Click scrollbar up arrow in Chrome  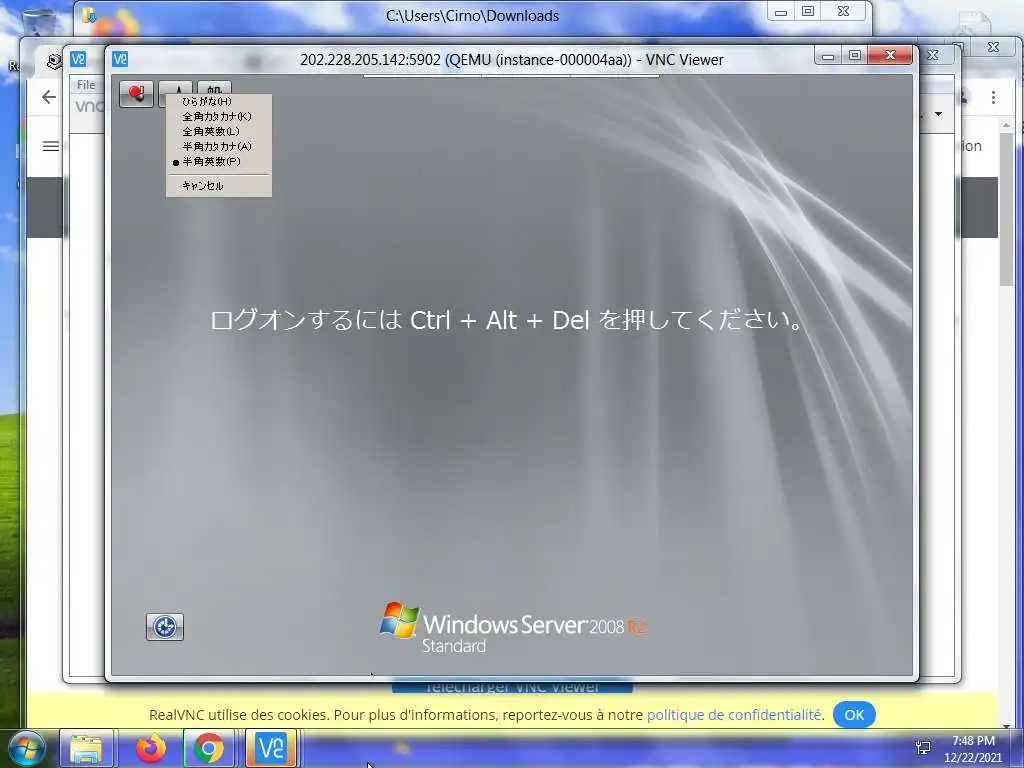(x=1006, y=125)
